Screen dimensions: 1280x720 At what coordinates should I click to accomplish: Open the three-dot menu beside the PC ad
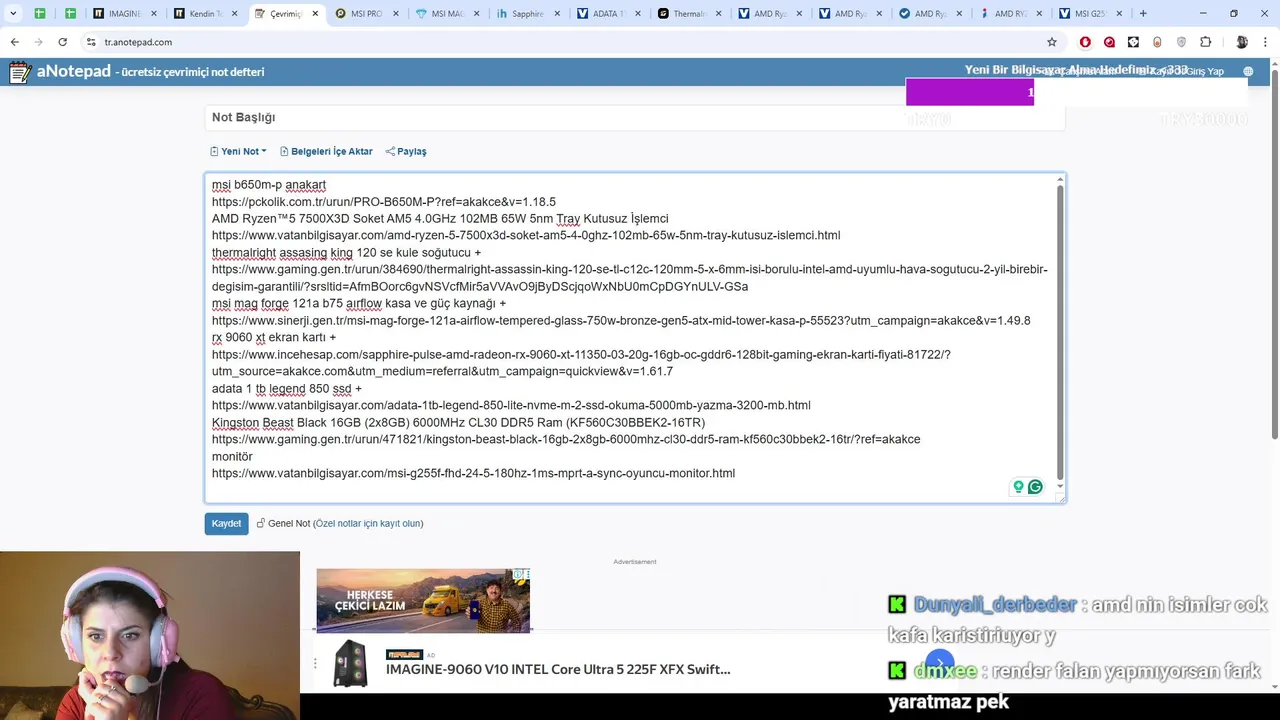click(315, 664)
